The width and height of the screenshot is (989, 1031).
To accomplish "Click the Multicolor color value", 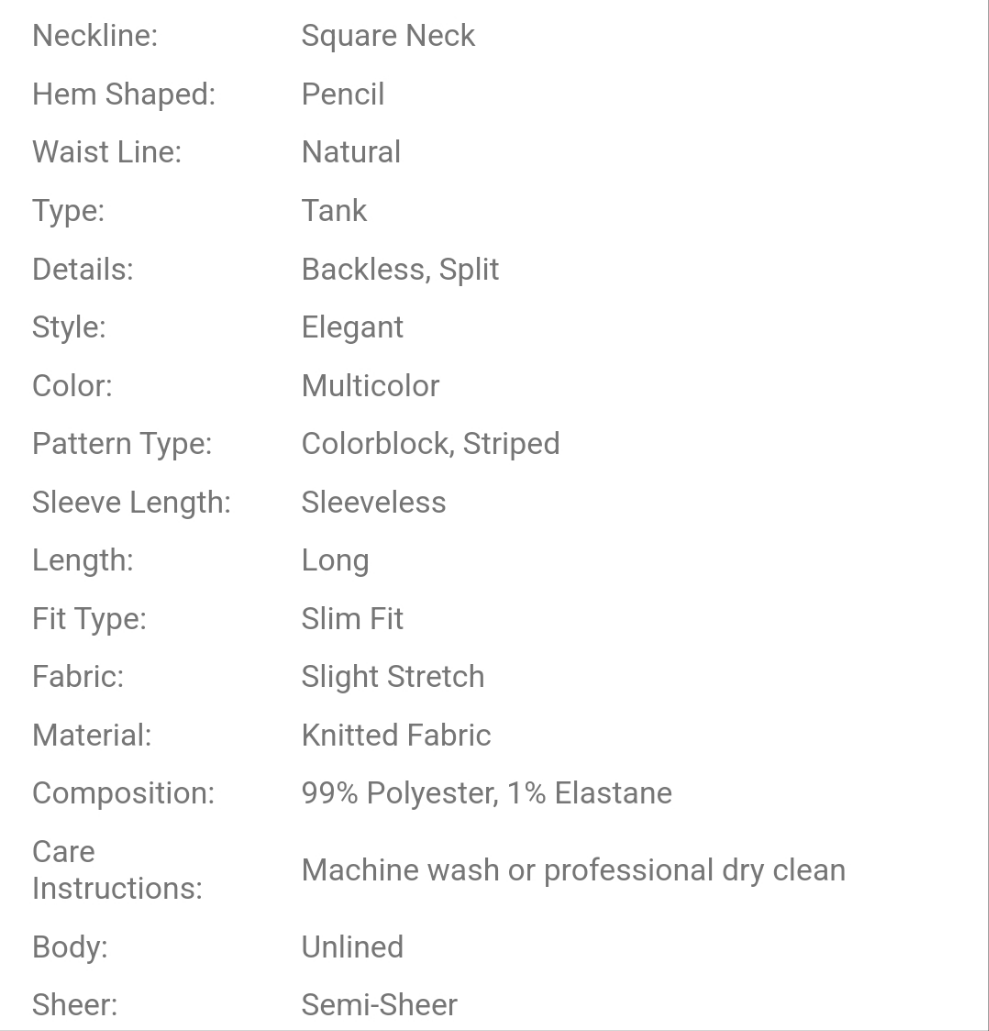I will click(370, 385).
